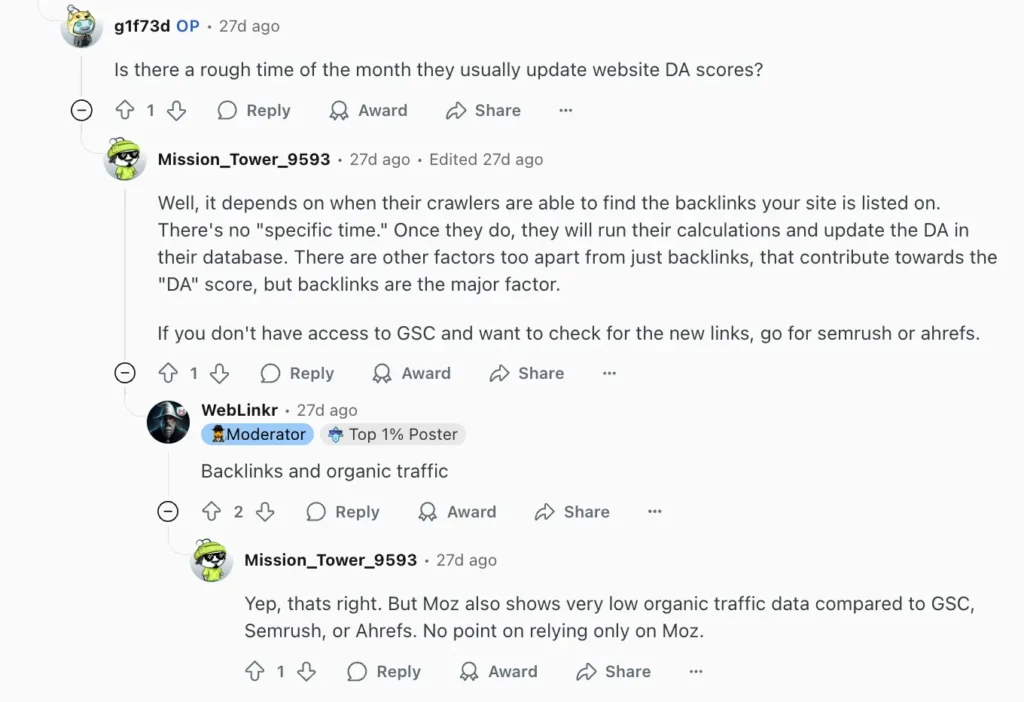
Task: Share WebLinkr's comment
Action: (571, 511)
